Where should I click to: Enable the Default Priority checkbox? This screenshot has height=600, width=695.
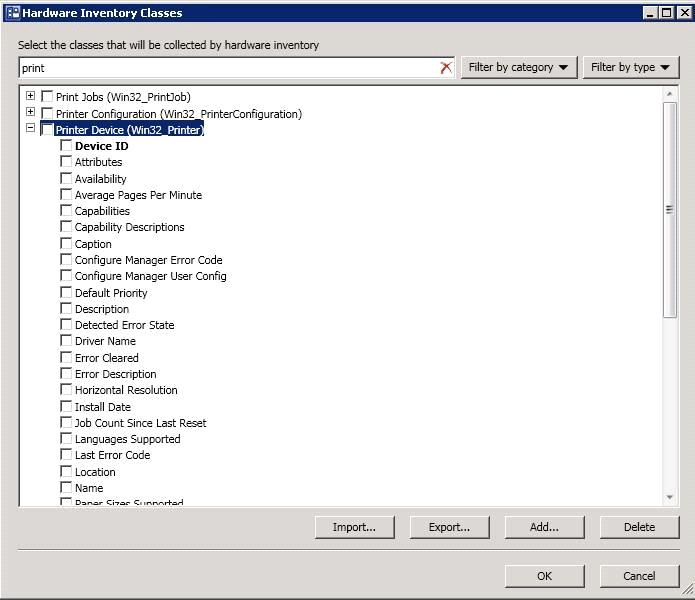point(66,292)
